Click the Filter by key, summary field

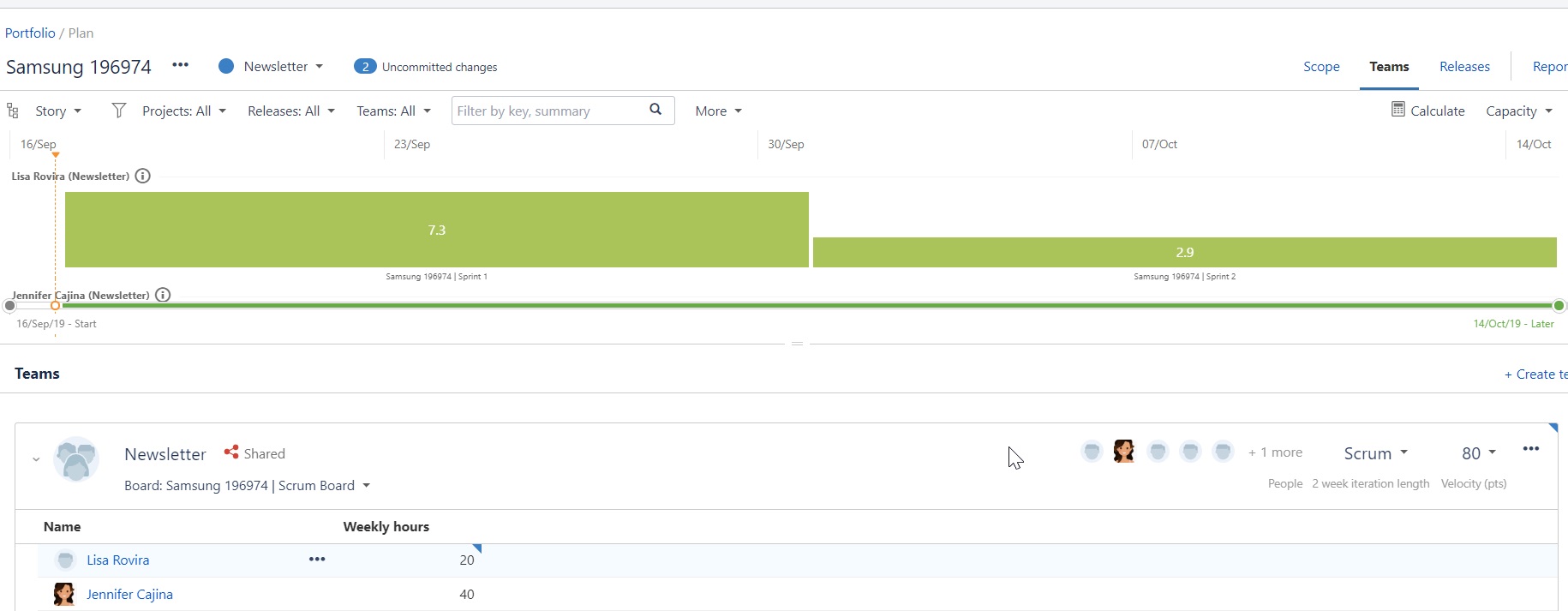point(563,111)
